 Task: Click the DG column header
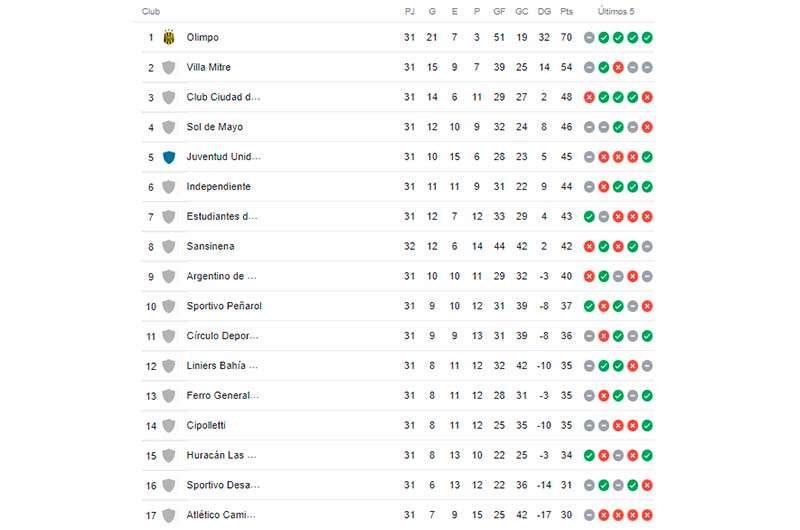click(544, 11)
